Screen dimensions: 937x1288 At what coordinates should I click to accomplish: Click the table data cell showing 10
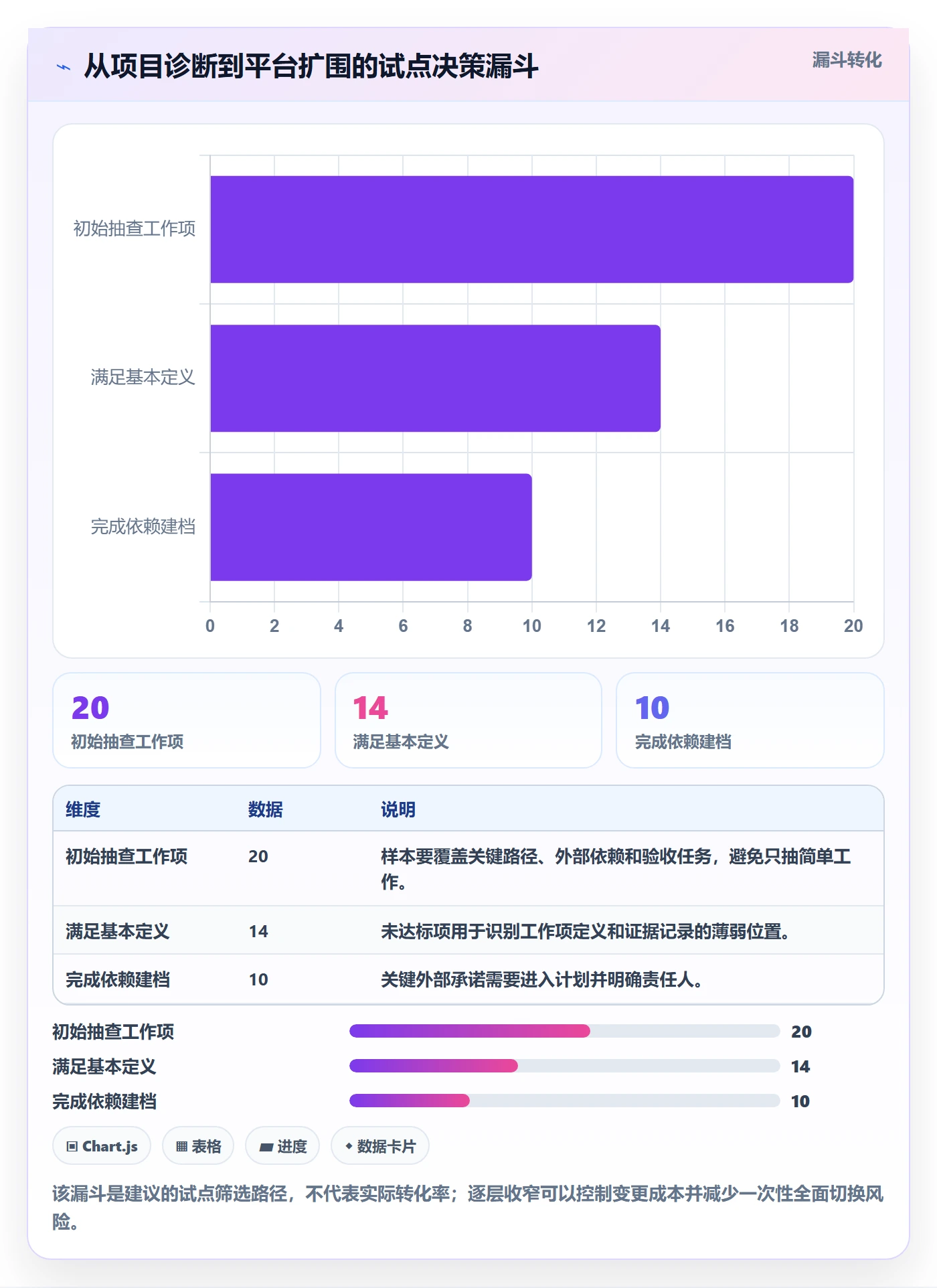[258, 979]
